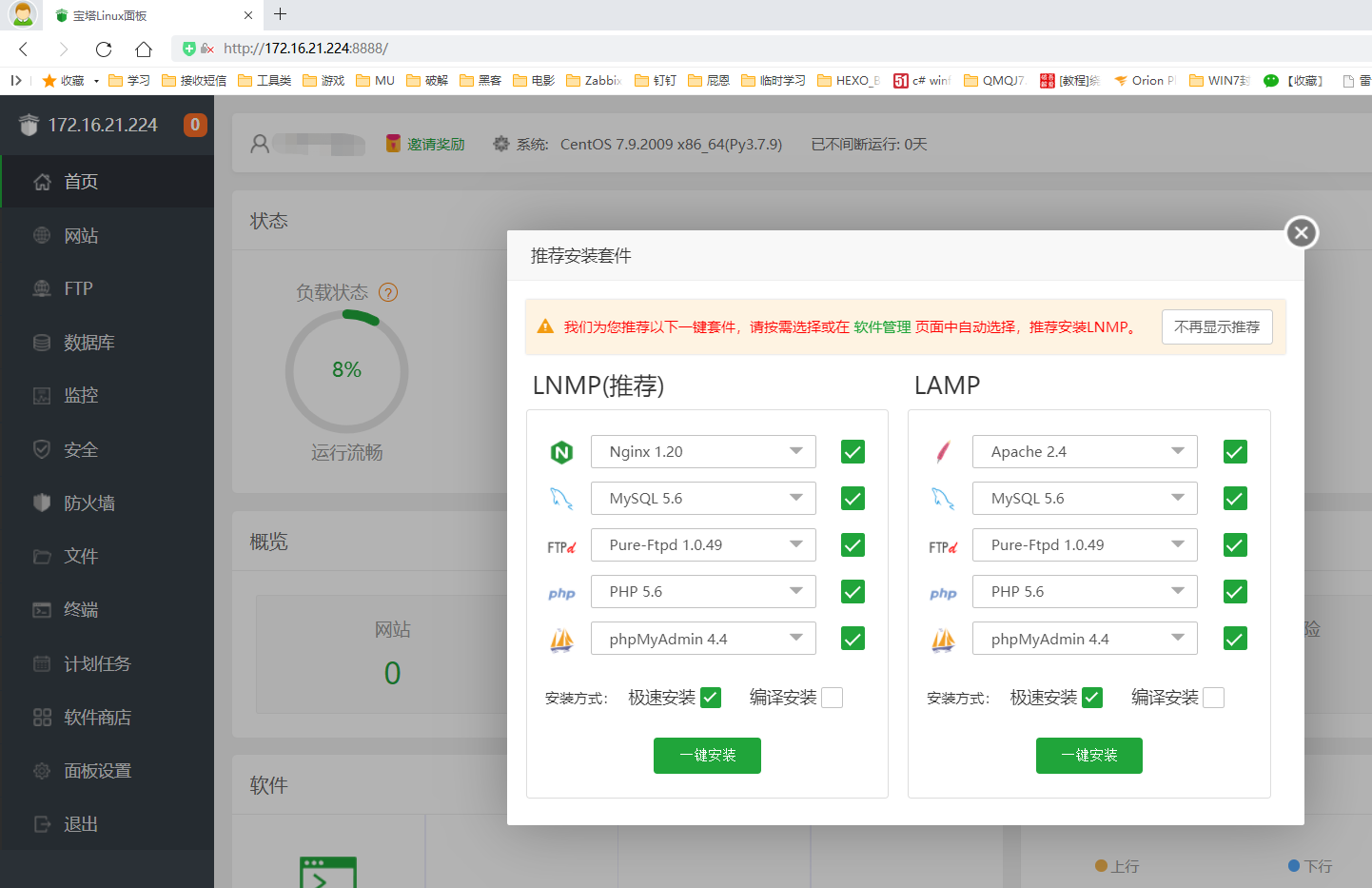The image size is (1372, 888).
Task: Click the browser reload icon
Action: point(104,49)
